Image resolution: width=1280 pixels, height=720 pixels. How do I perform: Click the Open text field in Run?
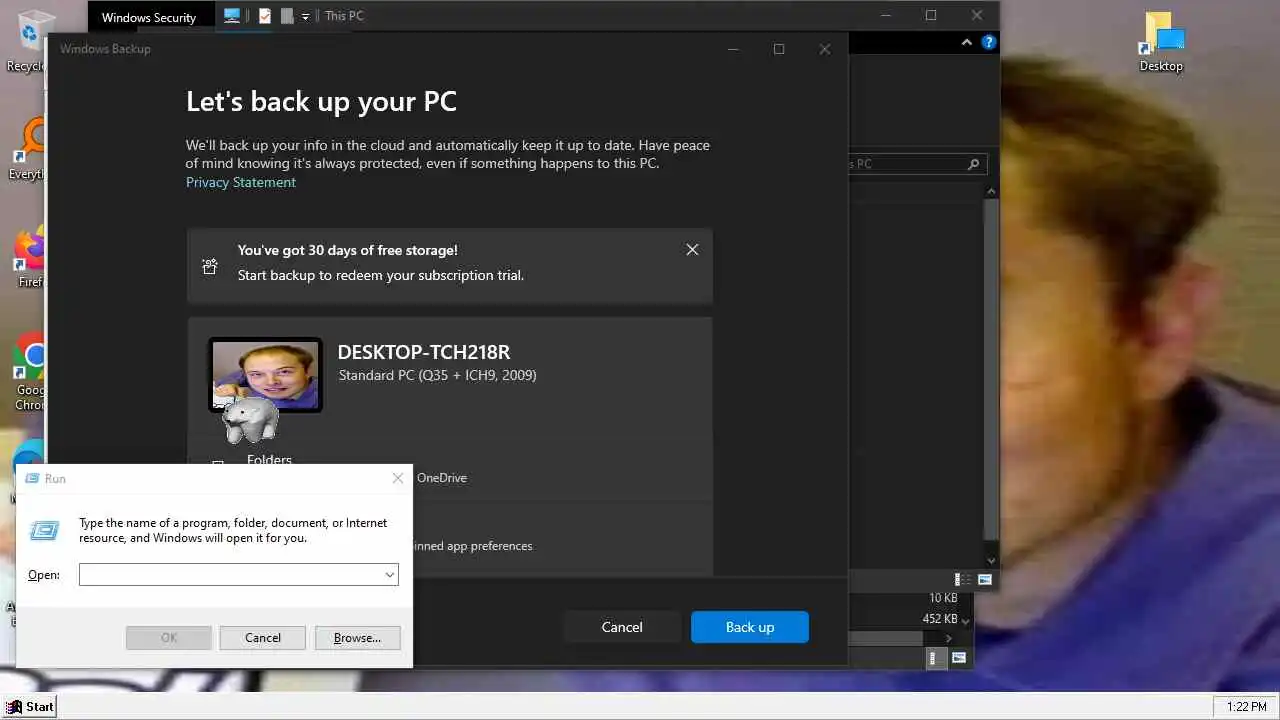coord(239,575)
